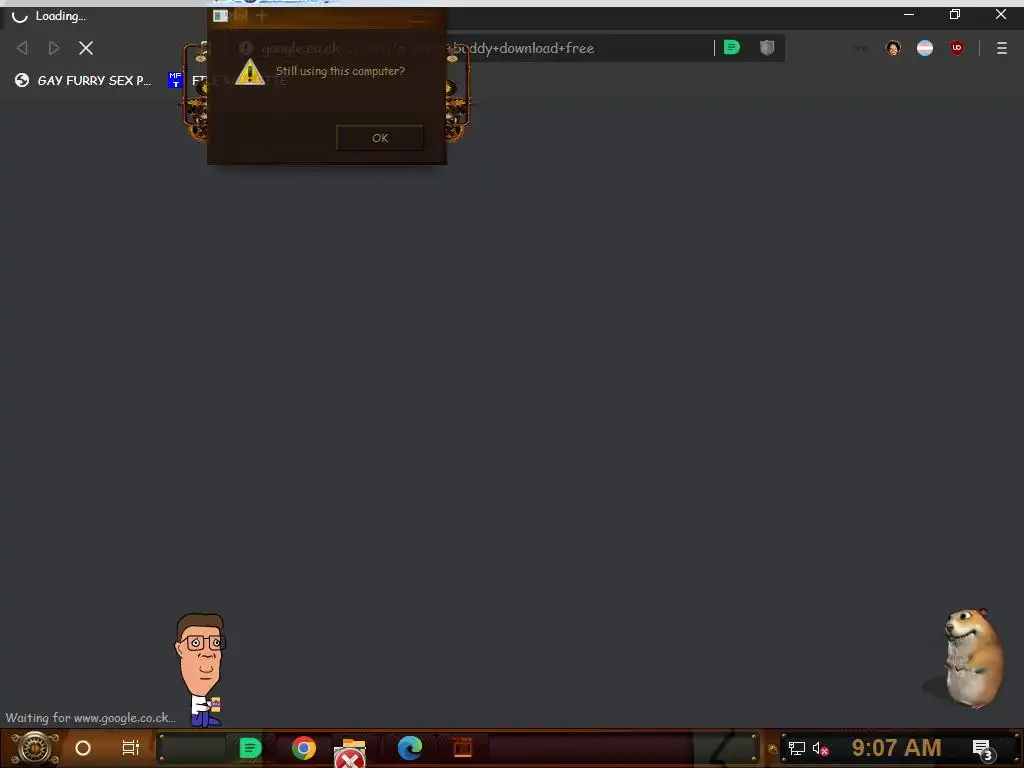This screenshot has height=768, width=1024.
Task: Click the warning triangle icon in the dialog
Action: 249,72
